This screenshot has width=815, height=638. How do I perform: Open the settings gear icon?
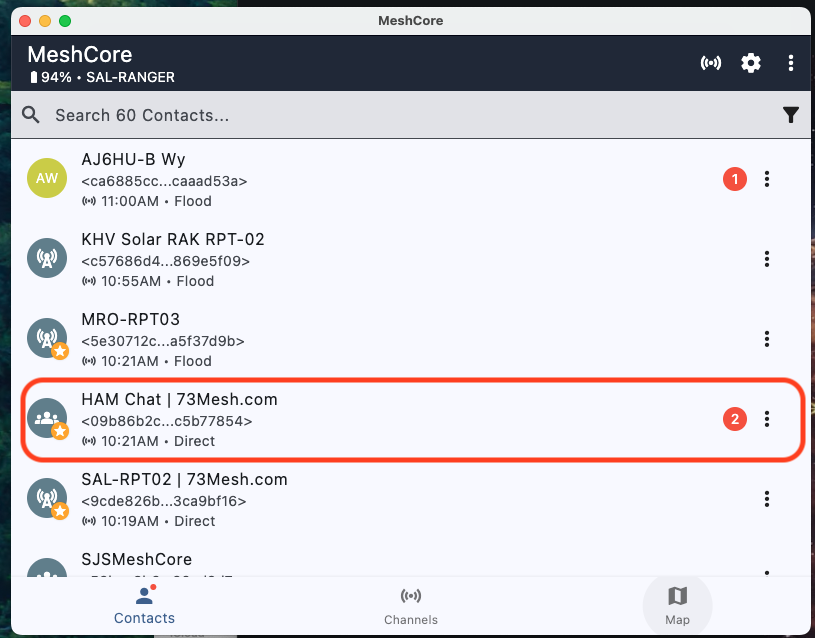(750, 63)
